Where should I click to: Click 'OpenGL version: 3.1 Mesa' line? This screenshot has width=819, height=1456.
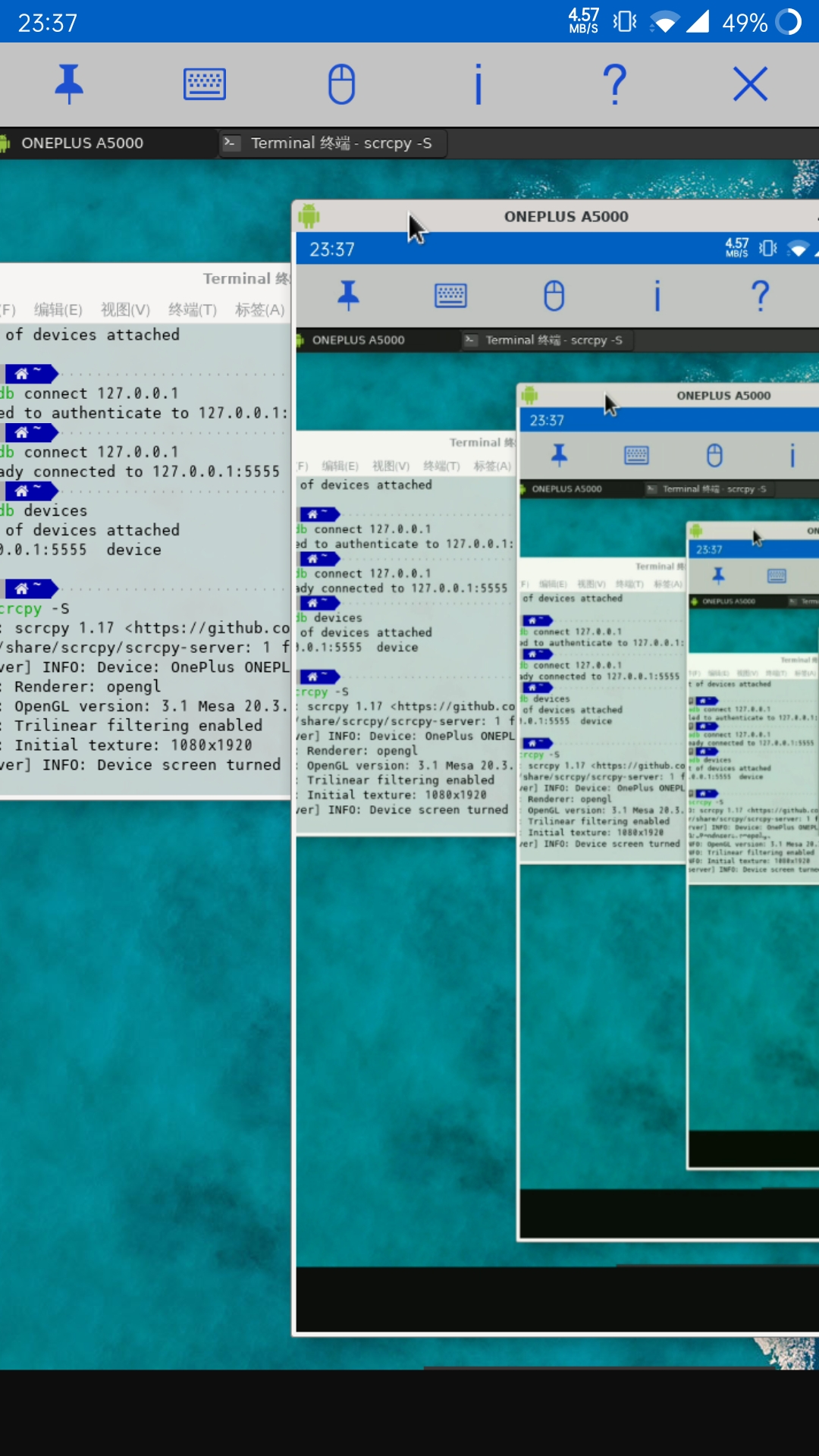pyautogui.click(x=144, y=706)
